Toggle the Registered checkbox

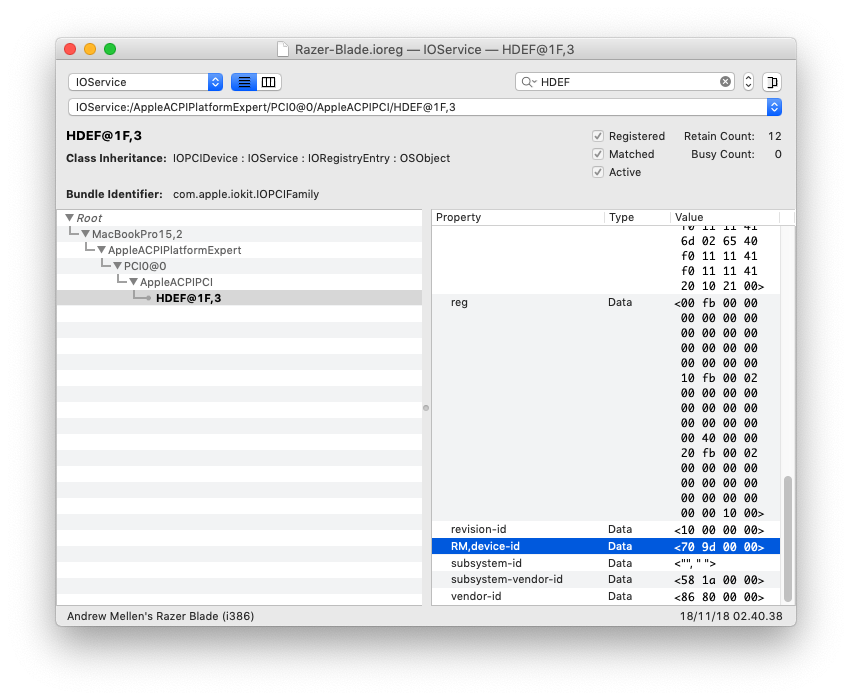pos(598,136)
